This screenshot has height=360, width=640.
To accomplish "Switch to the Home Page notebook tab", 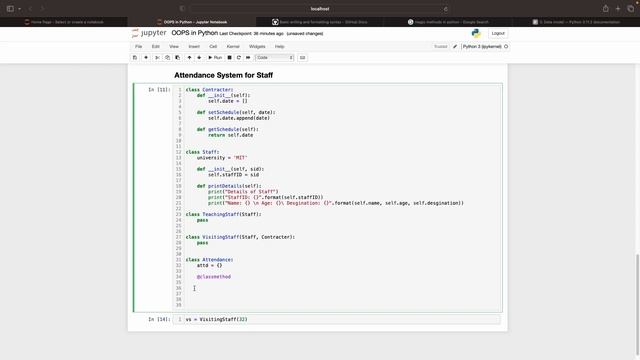I will tap(64, 22).
